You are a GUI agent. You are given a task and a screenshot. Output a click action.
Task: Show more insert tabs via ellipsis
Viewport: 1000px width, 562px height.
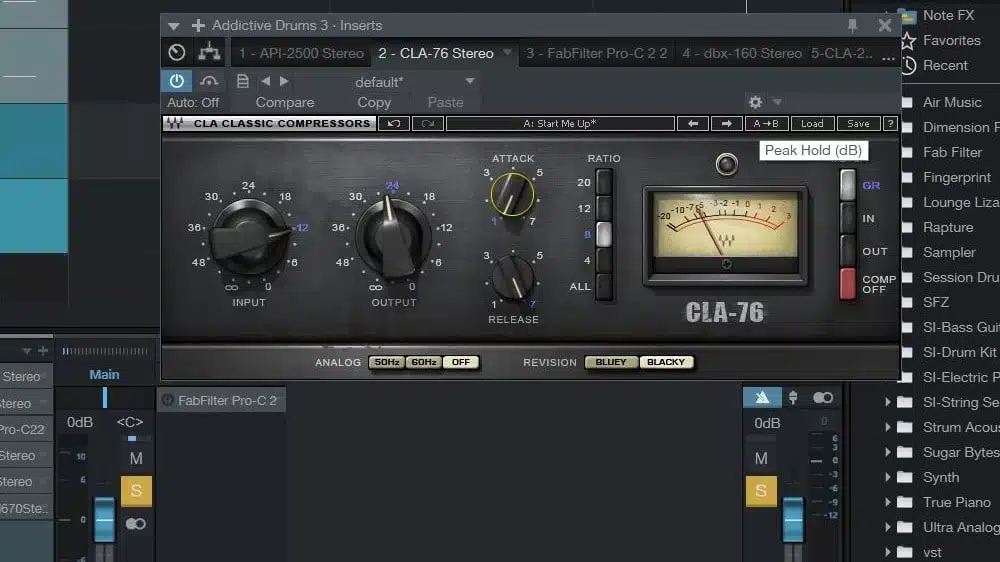click(888, 58)
